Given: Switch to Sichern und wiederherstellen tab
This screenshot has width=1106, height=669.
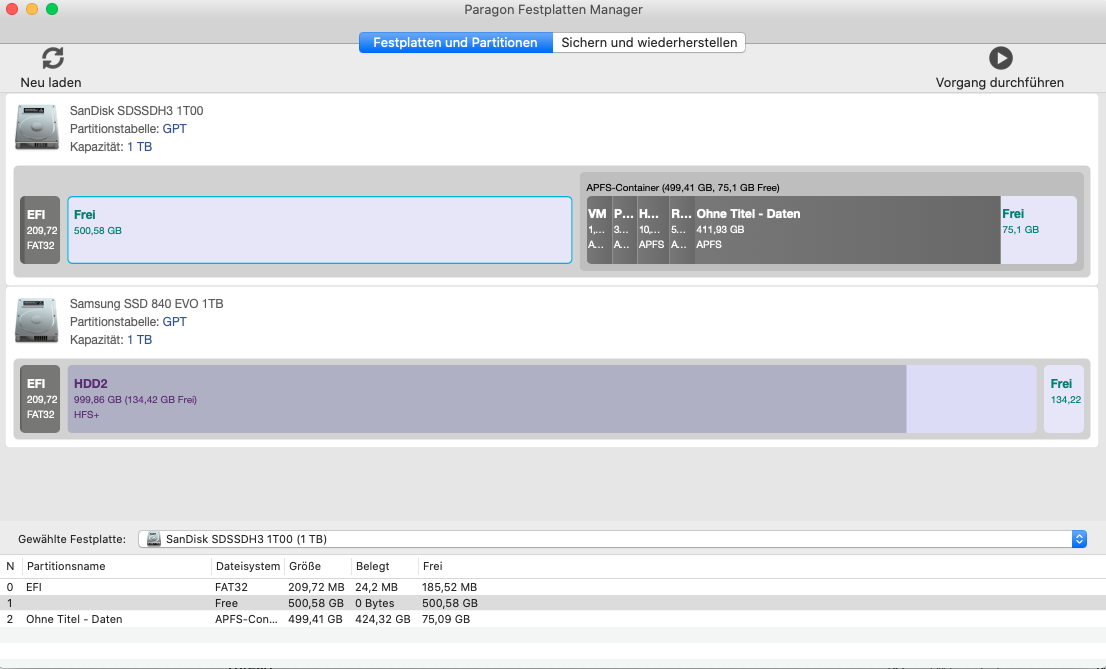Looking at the screenshot, I should [x=649, y=43].
